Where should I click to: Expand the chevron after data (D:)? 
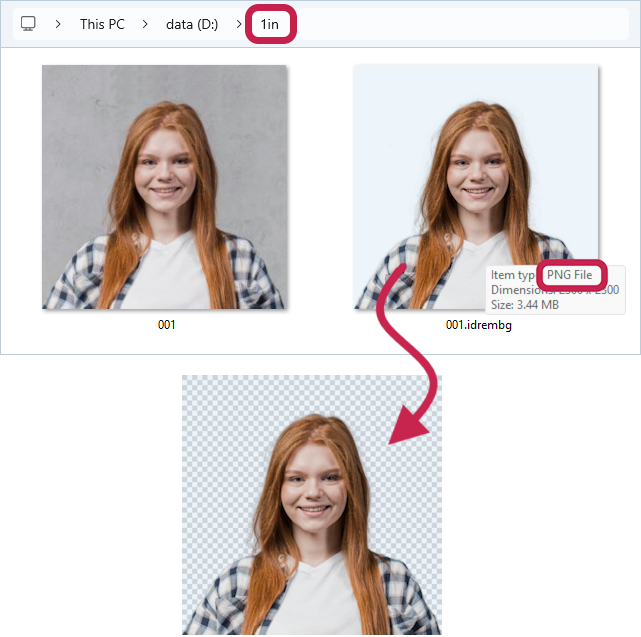pyautogui.click(x=238, y=24)
